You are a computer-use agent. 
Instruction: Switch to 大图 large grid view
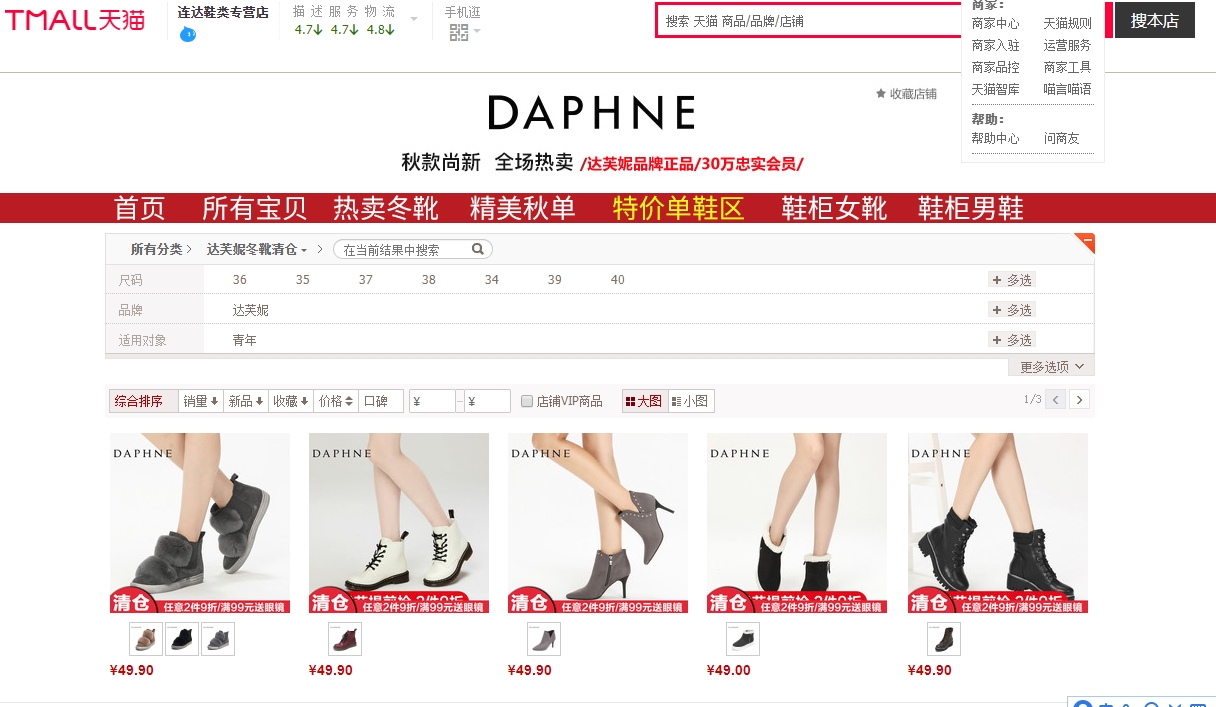pos(644,401)
